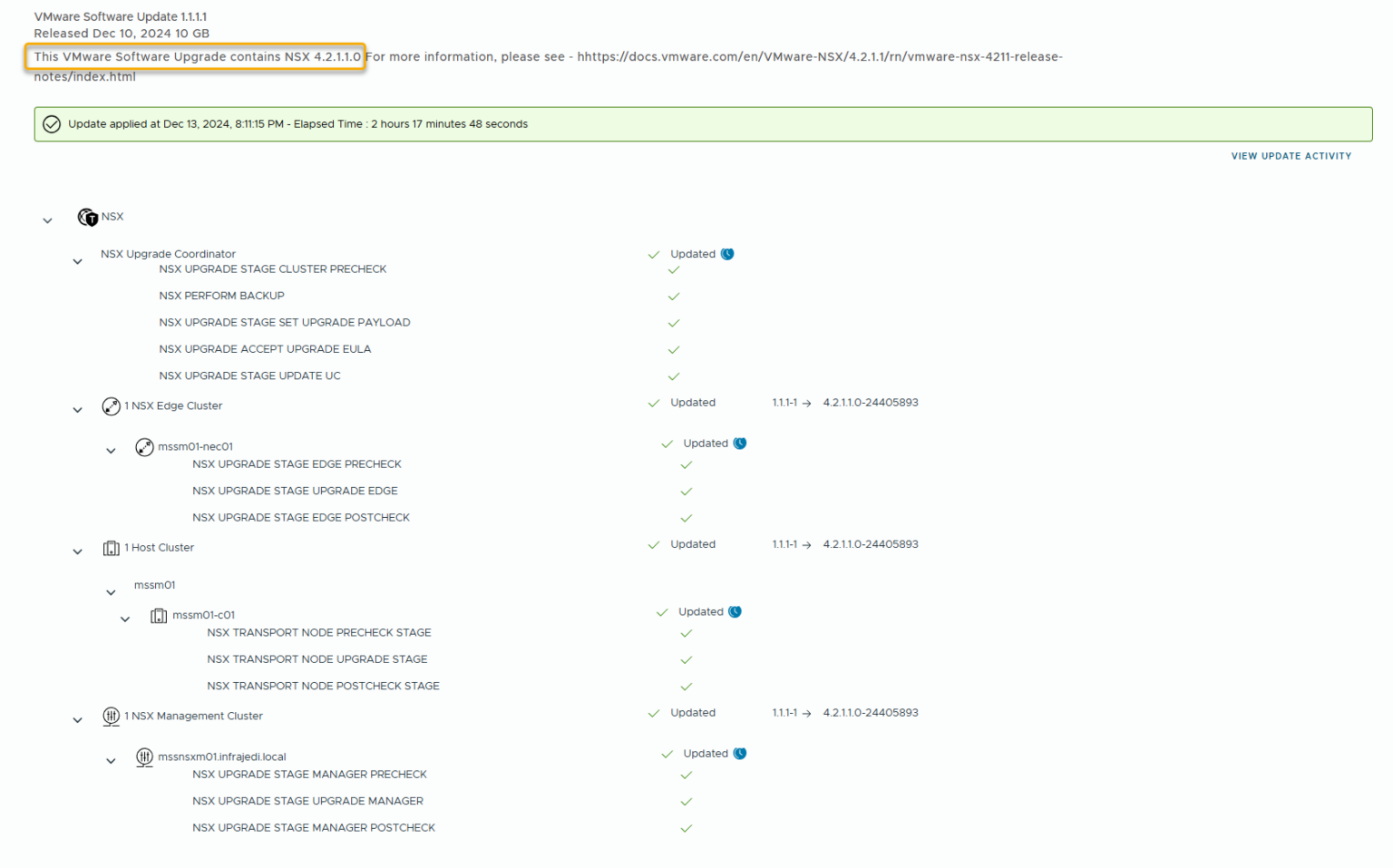1393x868 pixels.
Task: Click the circled checkmark in the update banner
Action: tap(52, 123)
